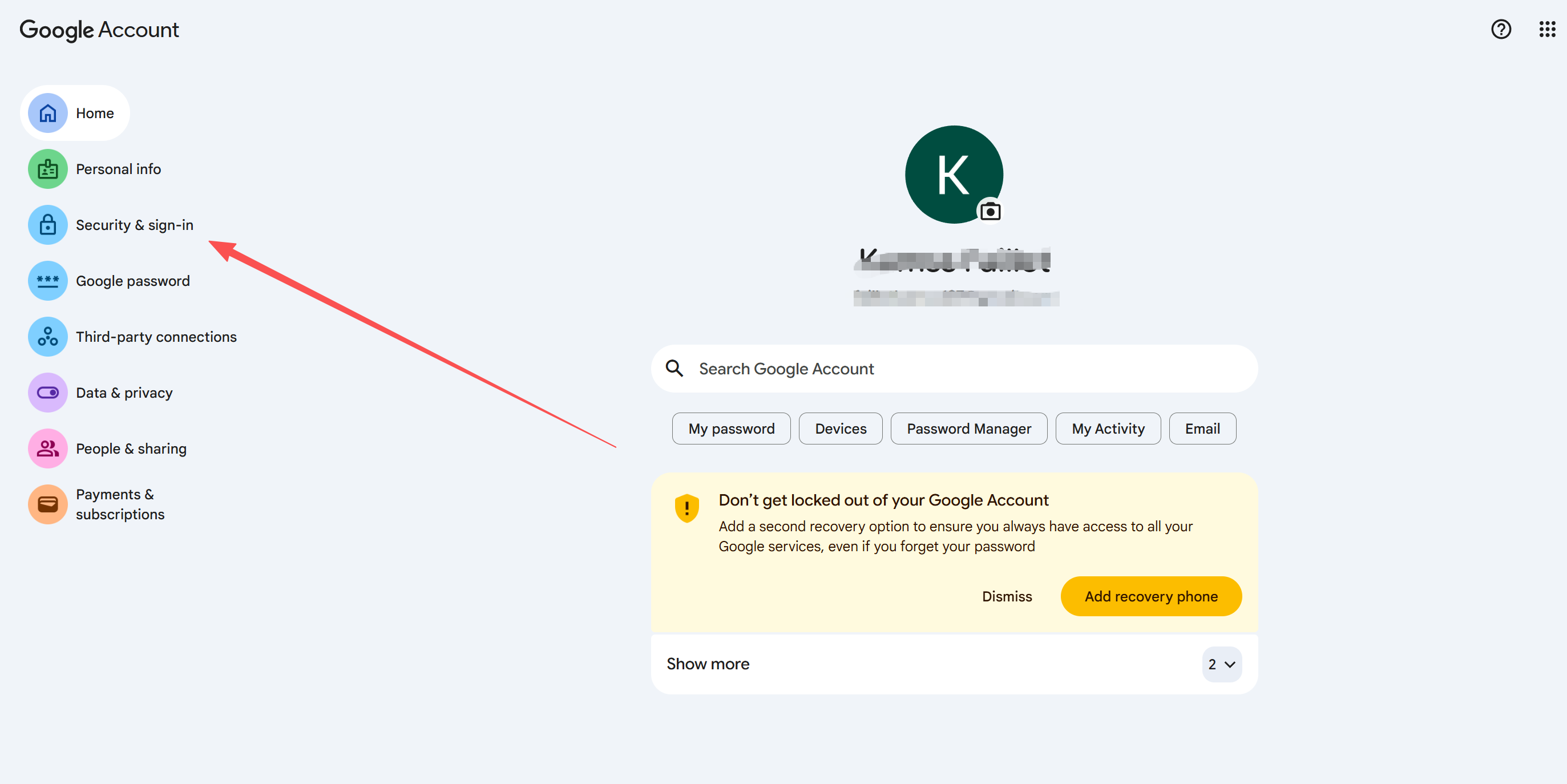Go to the Home menu item
The width and height of the screenshot is (1567, 784).
click(x=75, y=113)
